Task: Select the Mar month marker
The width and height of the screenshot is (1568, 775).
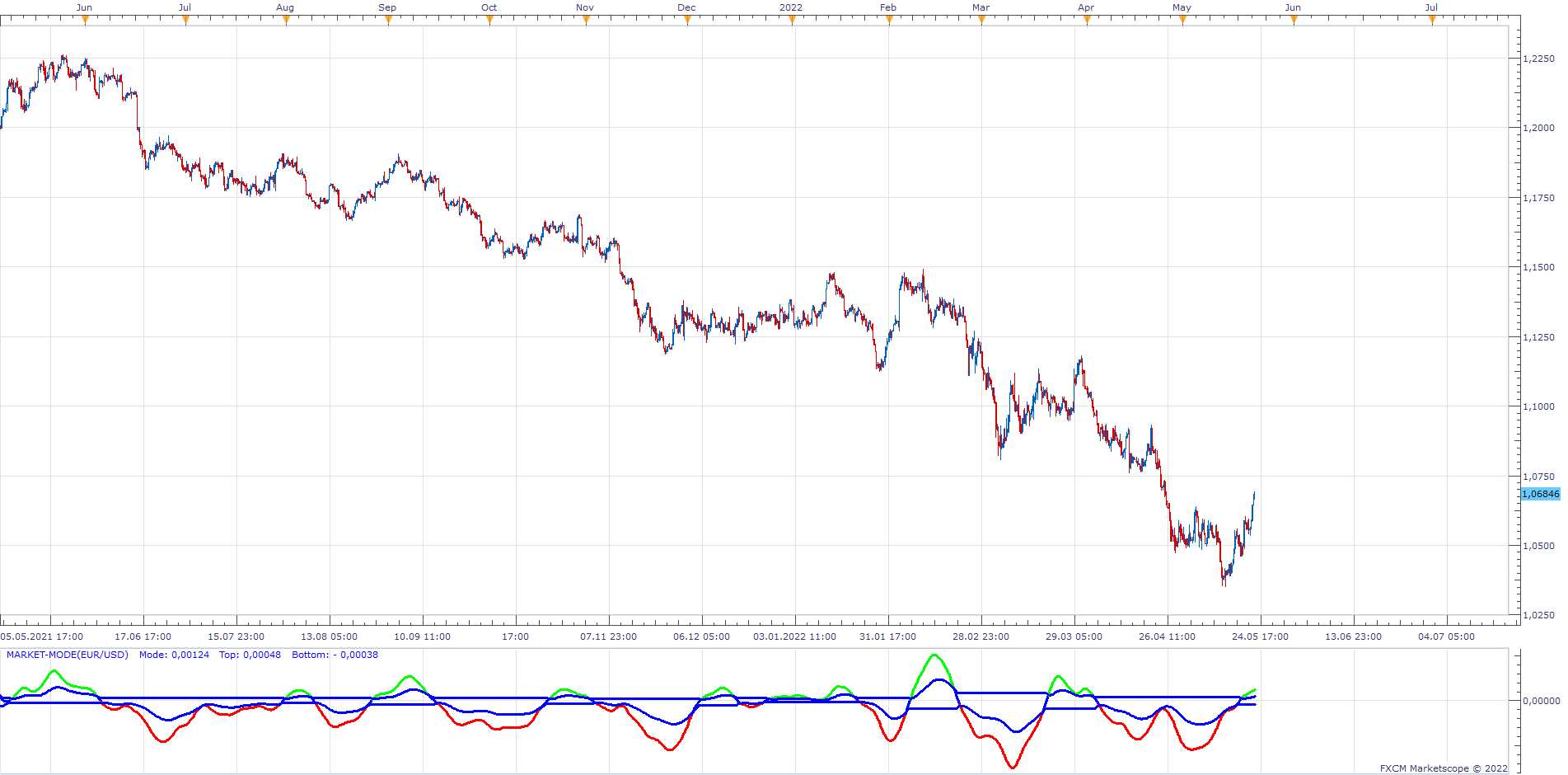Action: click(981, 21)
